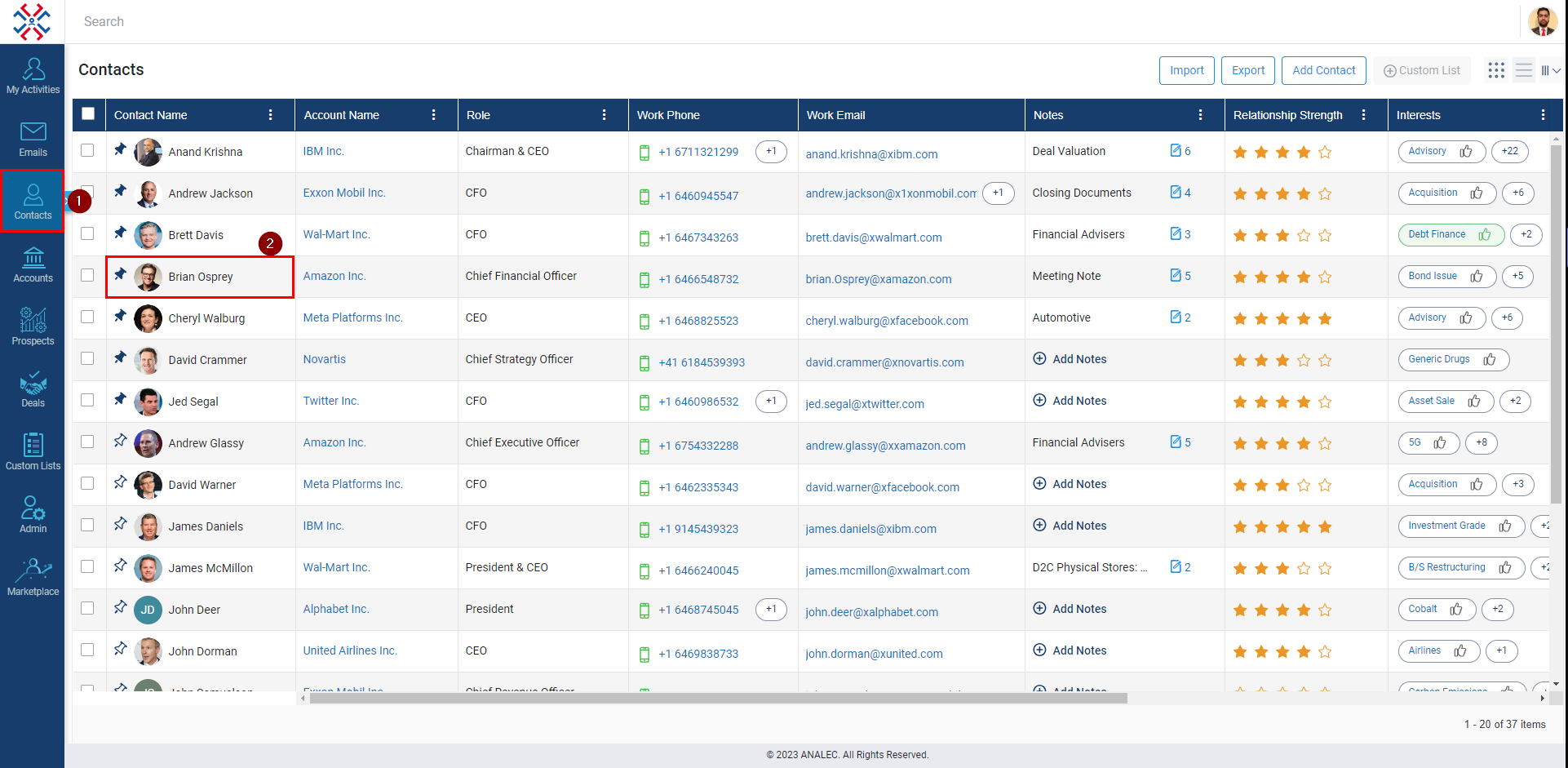Unpin Anand Krishna contact
The height and width of the screenshot is (768, 1568).
(x=120, y=149)
